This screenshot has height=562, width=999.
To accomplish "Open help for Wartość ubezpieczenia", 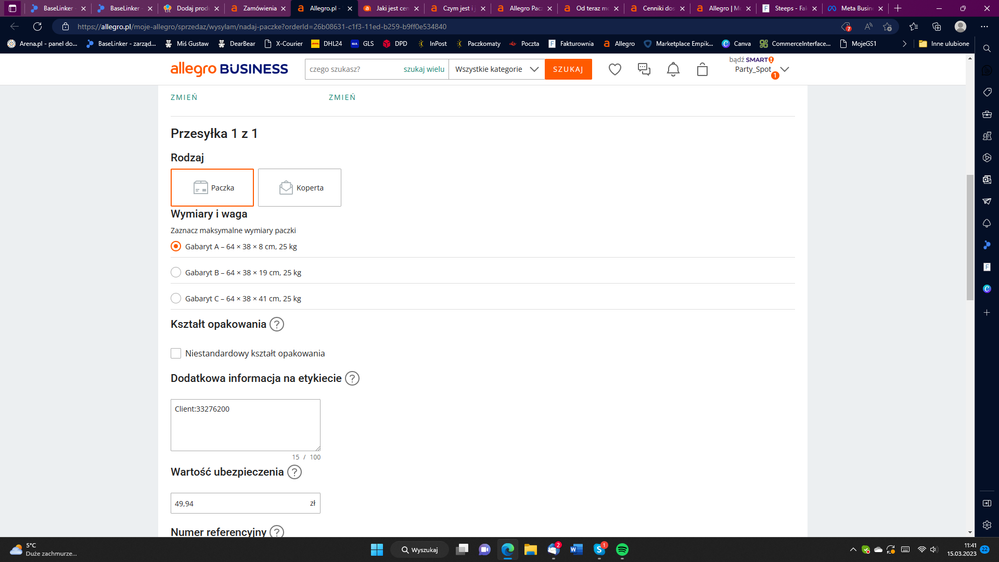I will pyautogui.click(x=294, y=472).
